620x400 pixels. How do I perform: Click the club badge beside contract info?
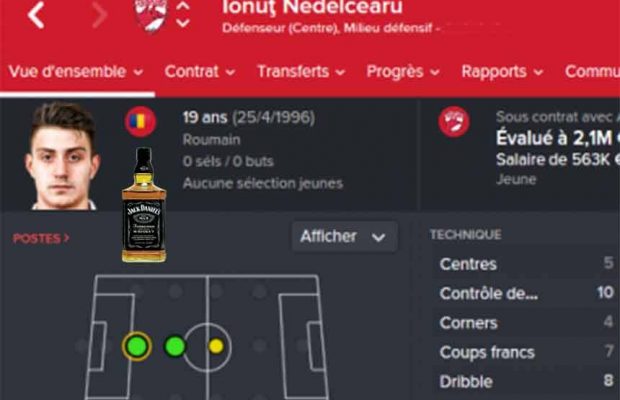click(454, 121)
